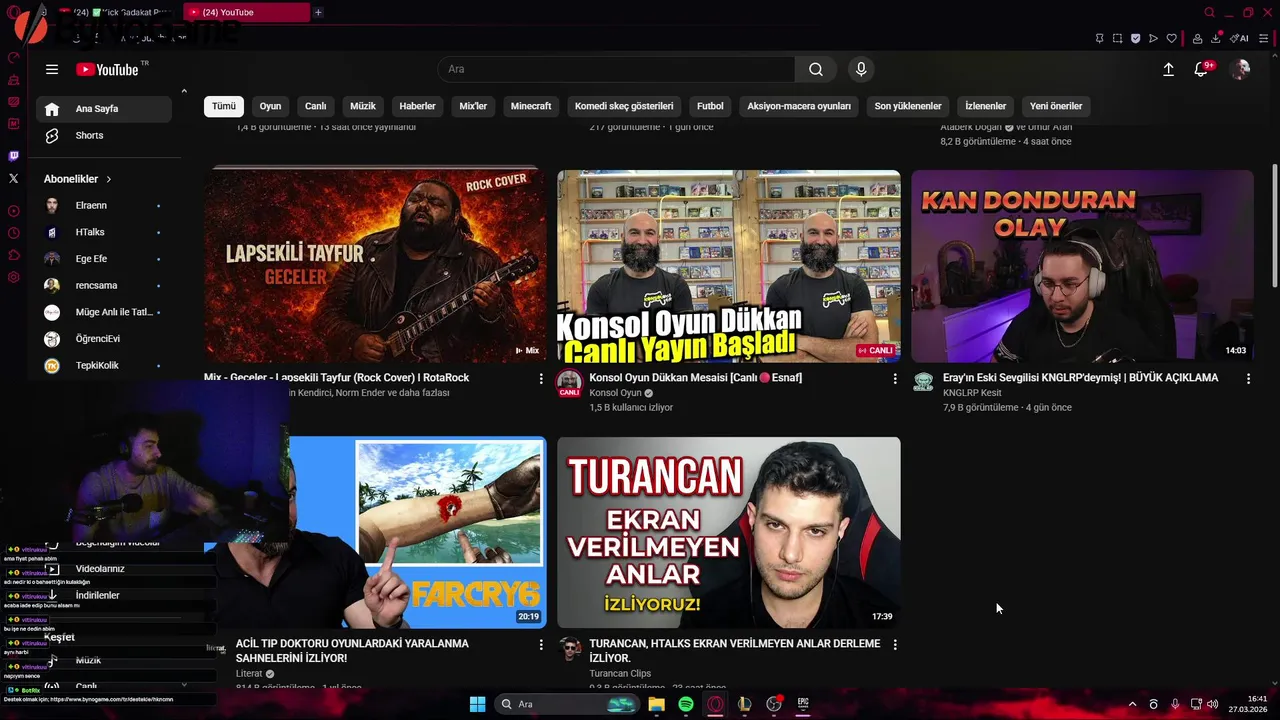Open the YouTube hamburger guide menu
Viewport: 1280px width, 720px height.
click(52, 69)
